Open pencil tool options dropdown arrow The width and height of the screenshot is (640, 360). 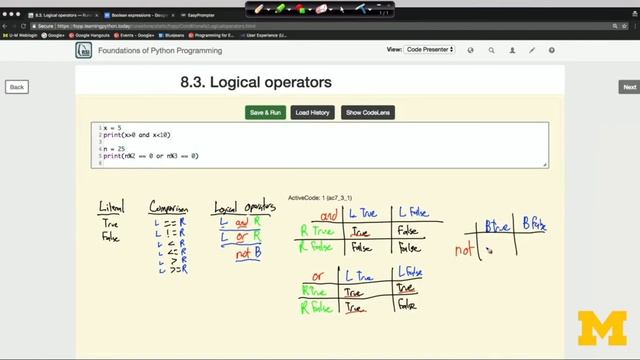tap(268, 9)
